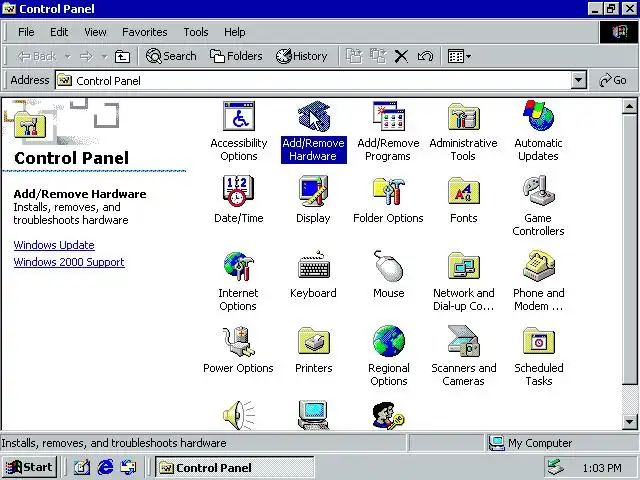Screen dimensions: 640x480
Task: Expand the Forward history dropdown arrow
Action: tap(104, 56)
